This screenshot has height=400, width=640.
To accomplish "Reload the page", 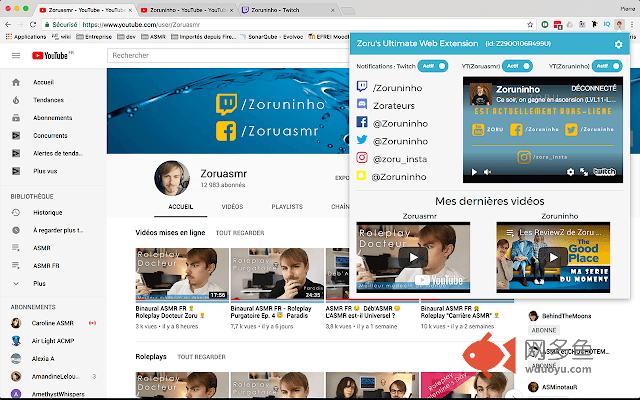I will click(33, 24).
